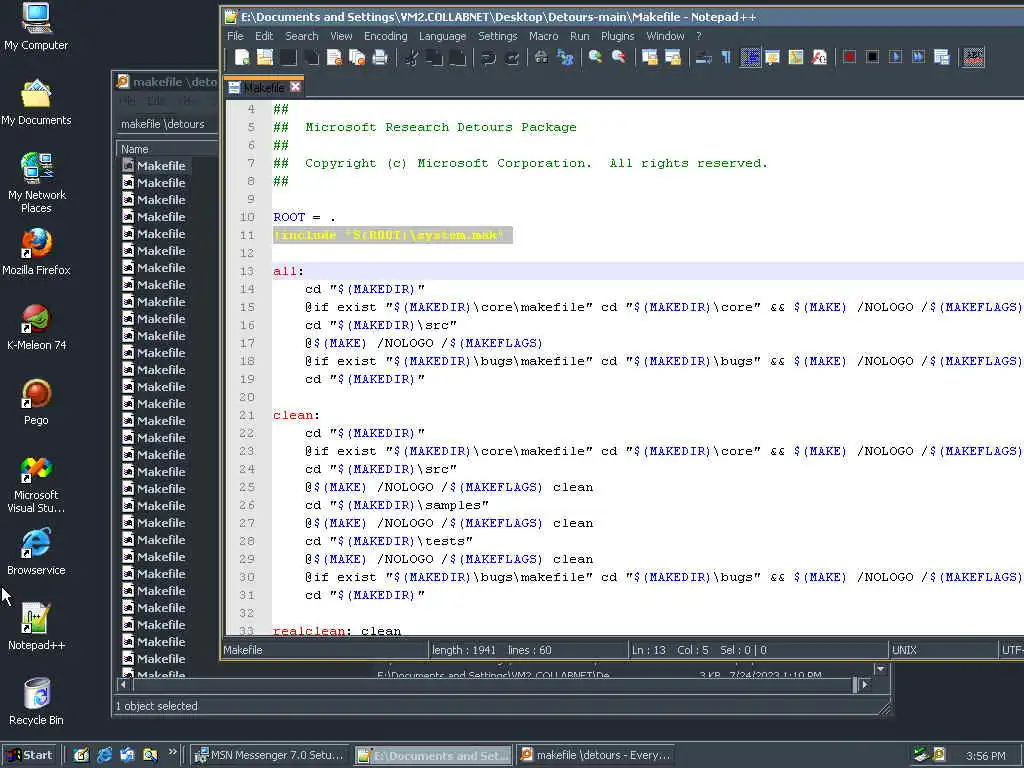Toggle synchronized vertical scrolling icon
Image resolution: width=1024 pixels, height=768 pixels.
click(x=650, y=57)
